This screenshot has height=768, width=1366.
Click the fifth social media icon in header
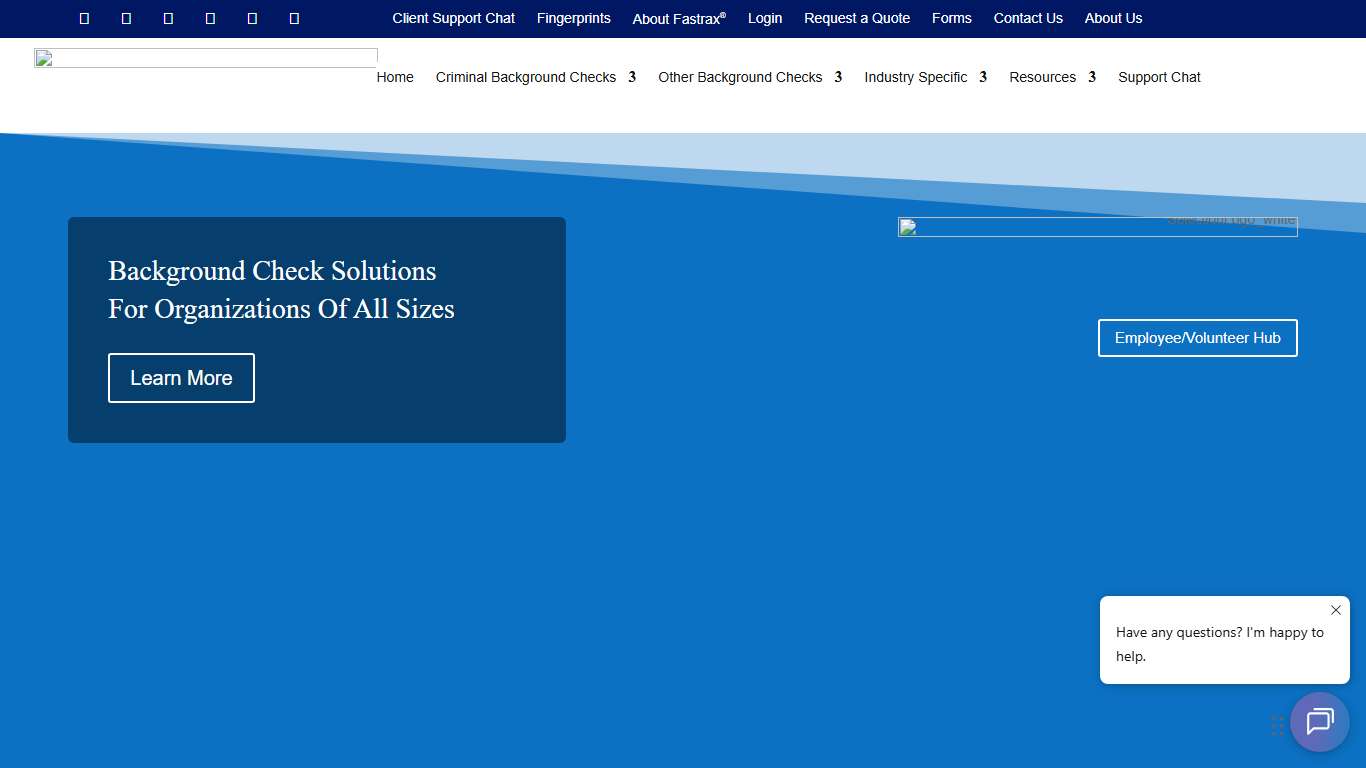point(252,18)
